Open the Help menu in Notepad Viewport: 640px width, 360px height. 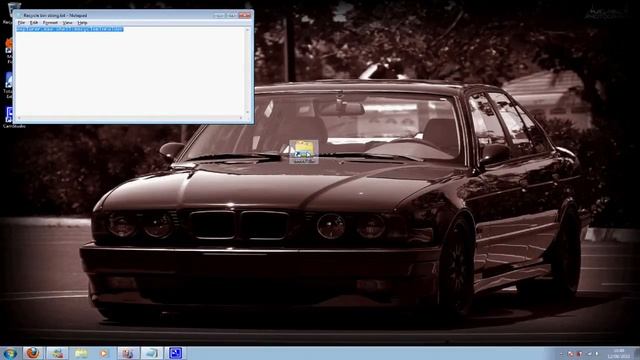coord(82,23)
